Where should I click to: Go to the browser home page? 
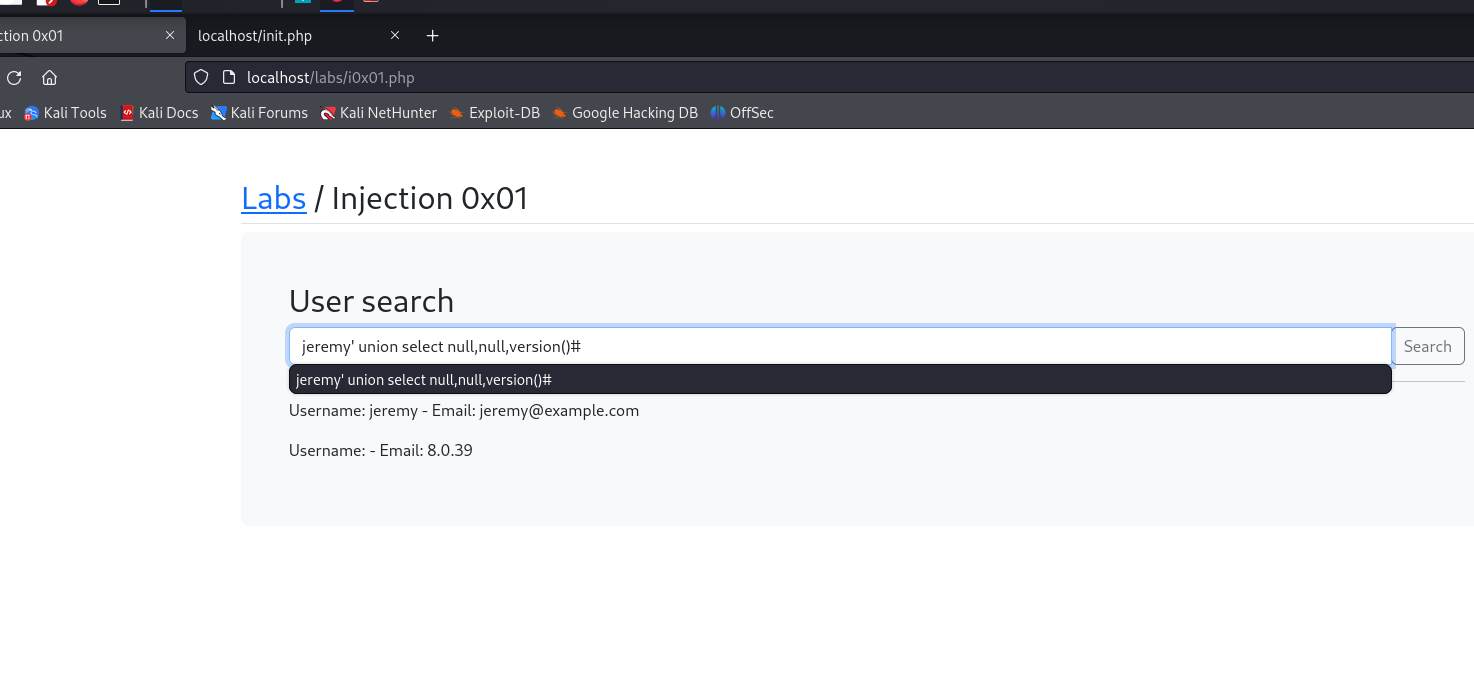point(49,77)
